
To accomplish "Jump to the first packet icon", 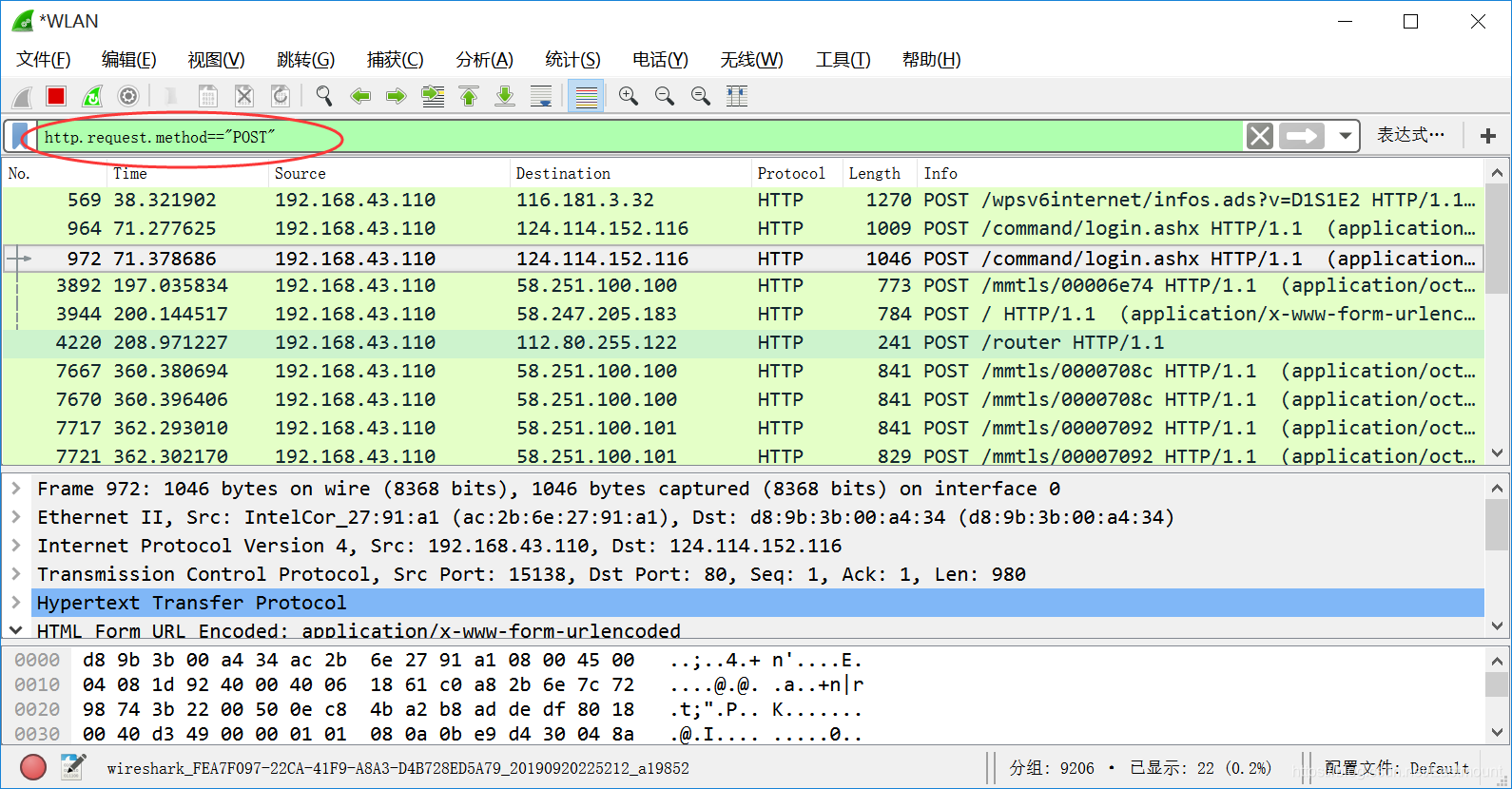I will [x=469, y=96].
